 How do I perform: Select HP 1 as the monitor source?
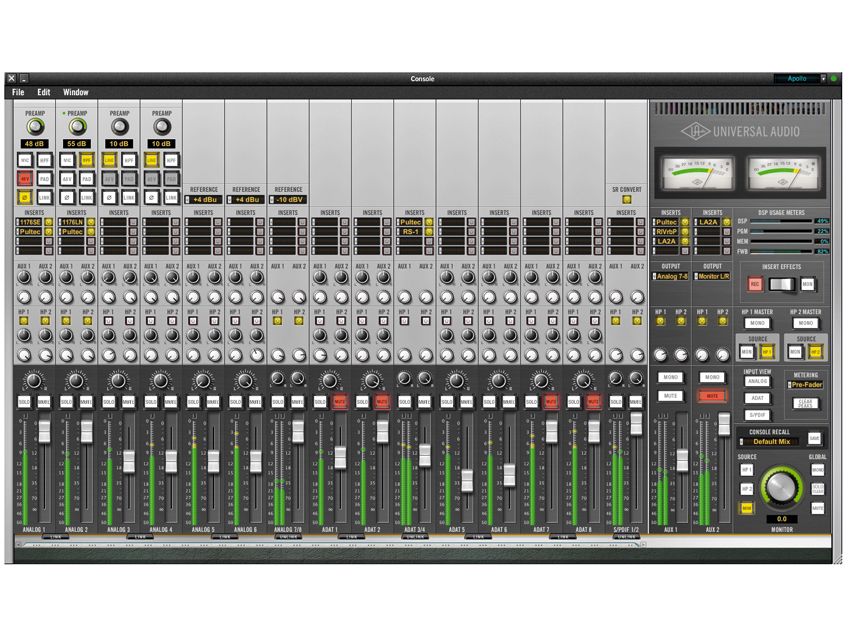pyautogui.click(x=747, y=471)
